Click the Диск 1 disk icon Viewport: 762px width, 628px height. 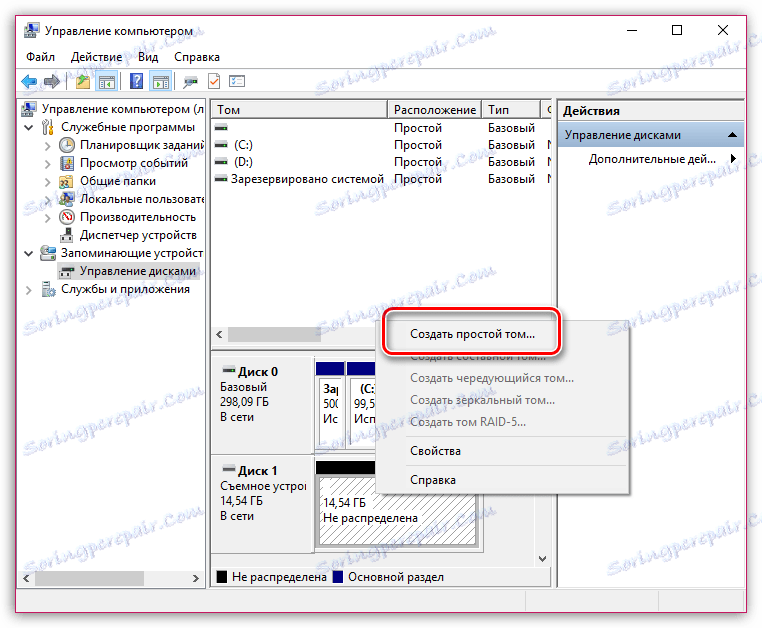coord(229,470)
